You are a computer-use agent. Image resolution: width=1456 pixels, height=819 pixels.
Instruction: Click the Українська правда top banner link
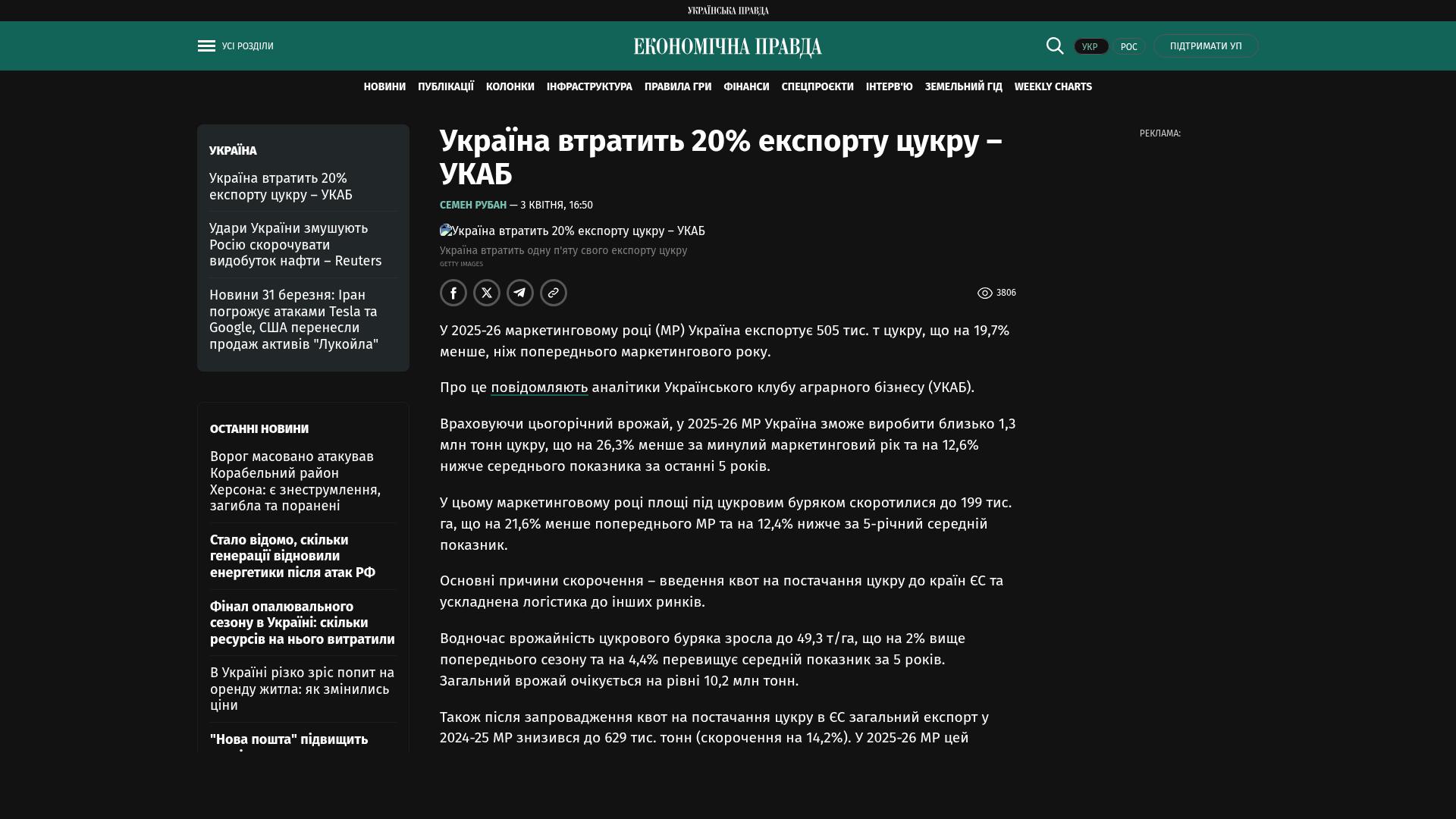(x=728, y=11)
